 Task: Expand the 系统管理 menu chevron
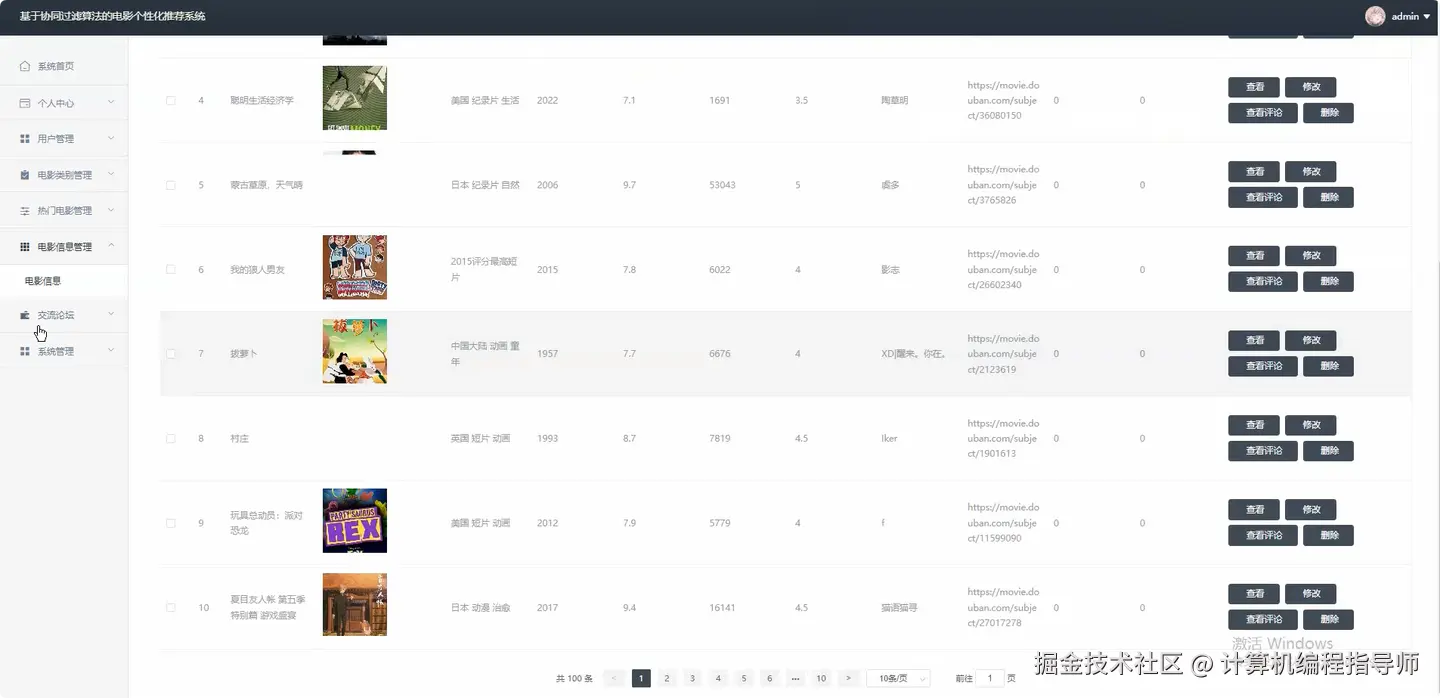point(111,350)
